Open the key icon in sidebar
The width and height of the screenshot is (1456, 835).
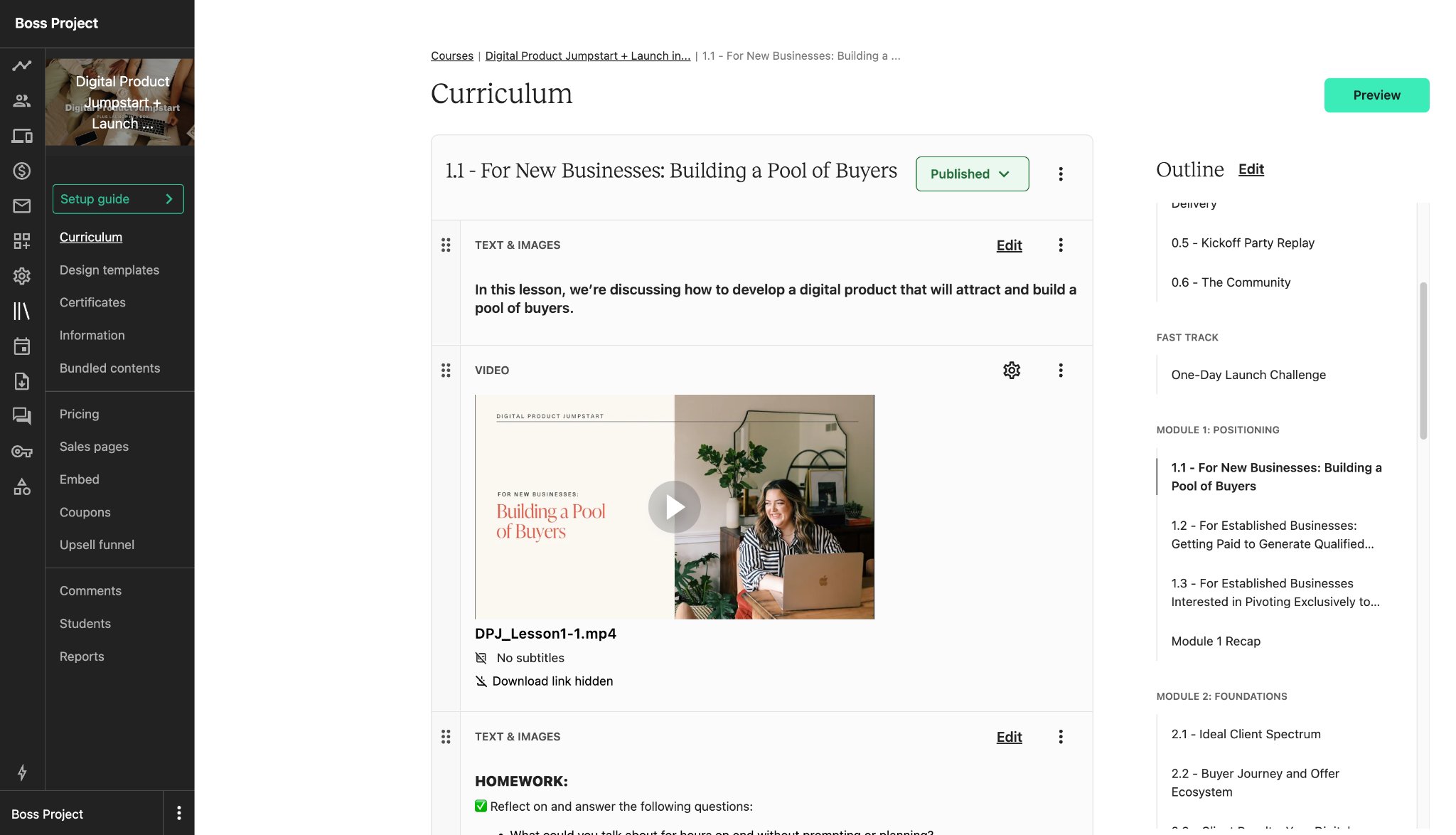22,452
